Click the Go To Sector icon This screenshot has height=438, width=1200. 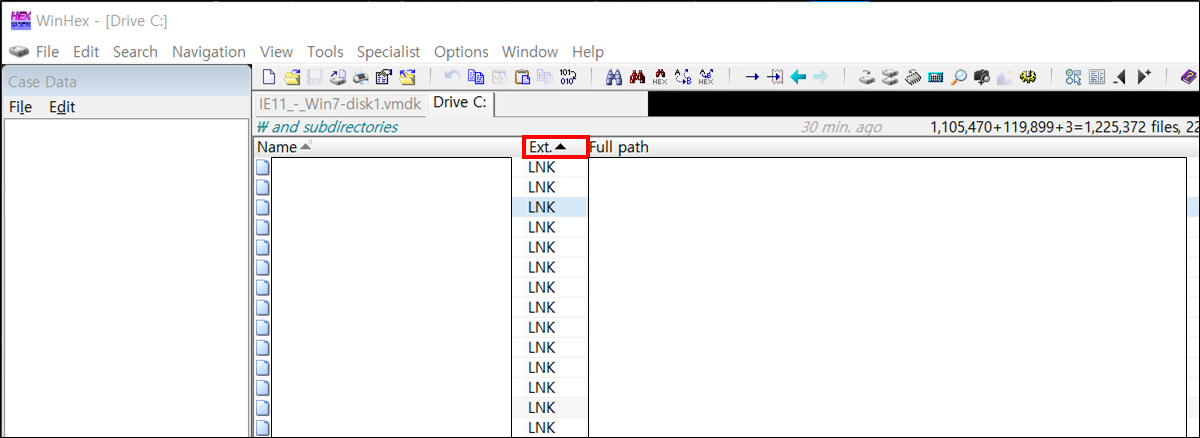coord(774,76)
